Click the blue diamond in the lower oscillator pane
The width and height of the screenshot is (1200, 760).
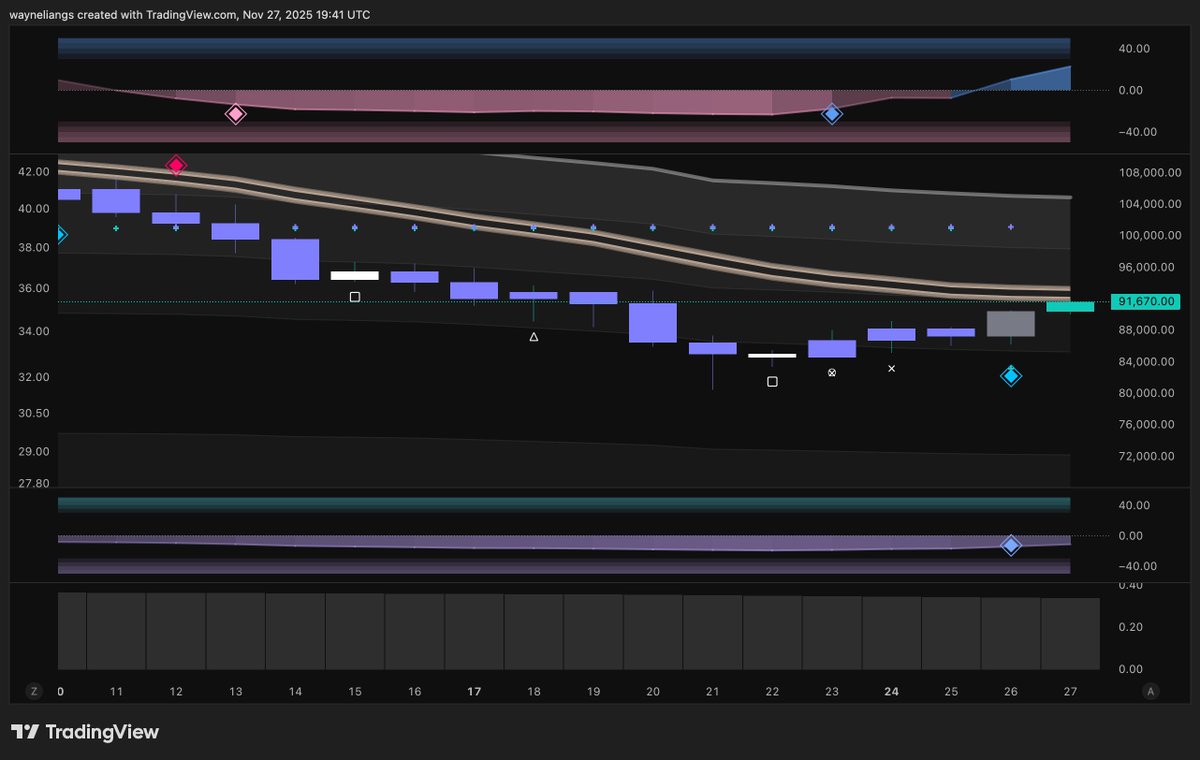(1011, 545)
